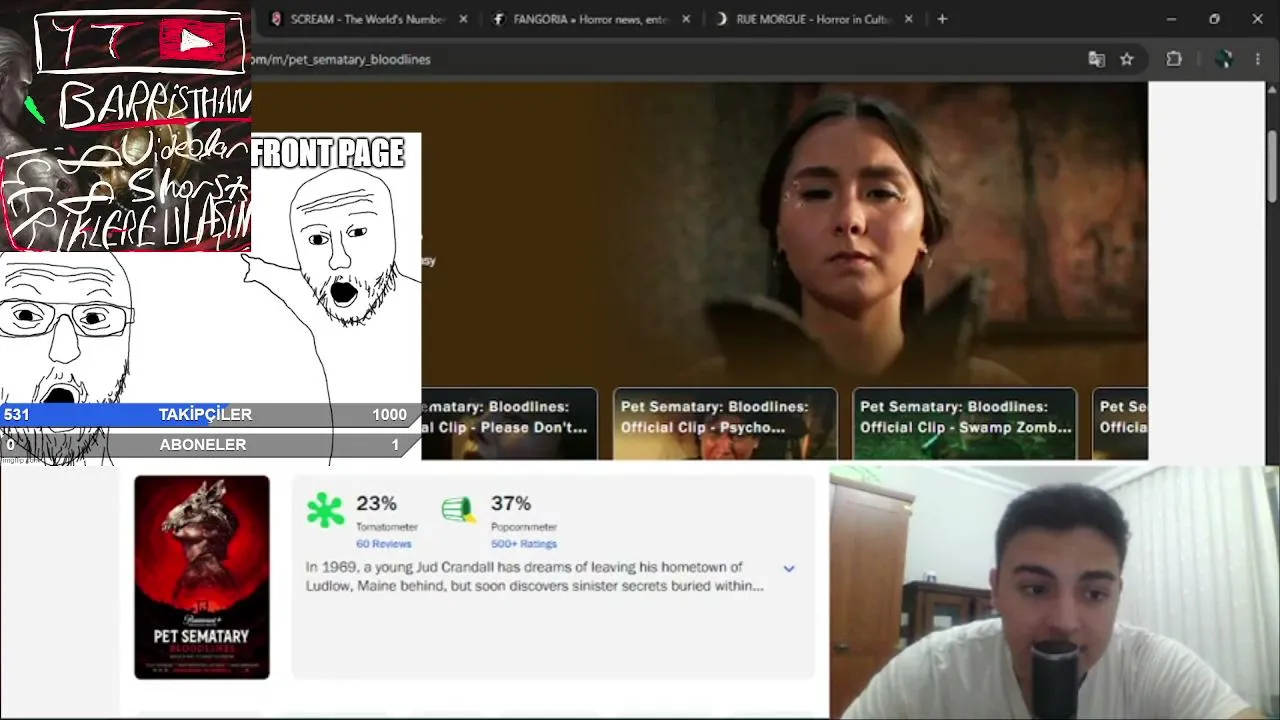Click the spilled popcorn Popcornmeter icon
The image size is (1280, 720).
[x=458, y=510]
